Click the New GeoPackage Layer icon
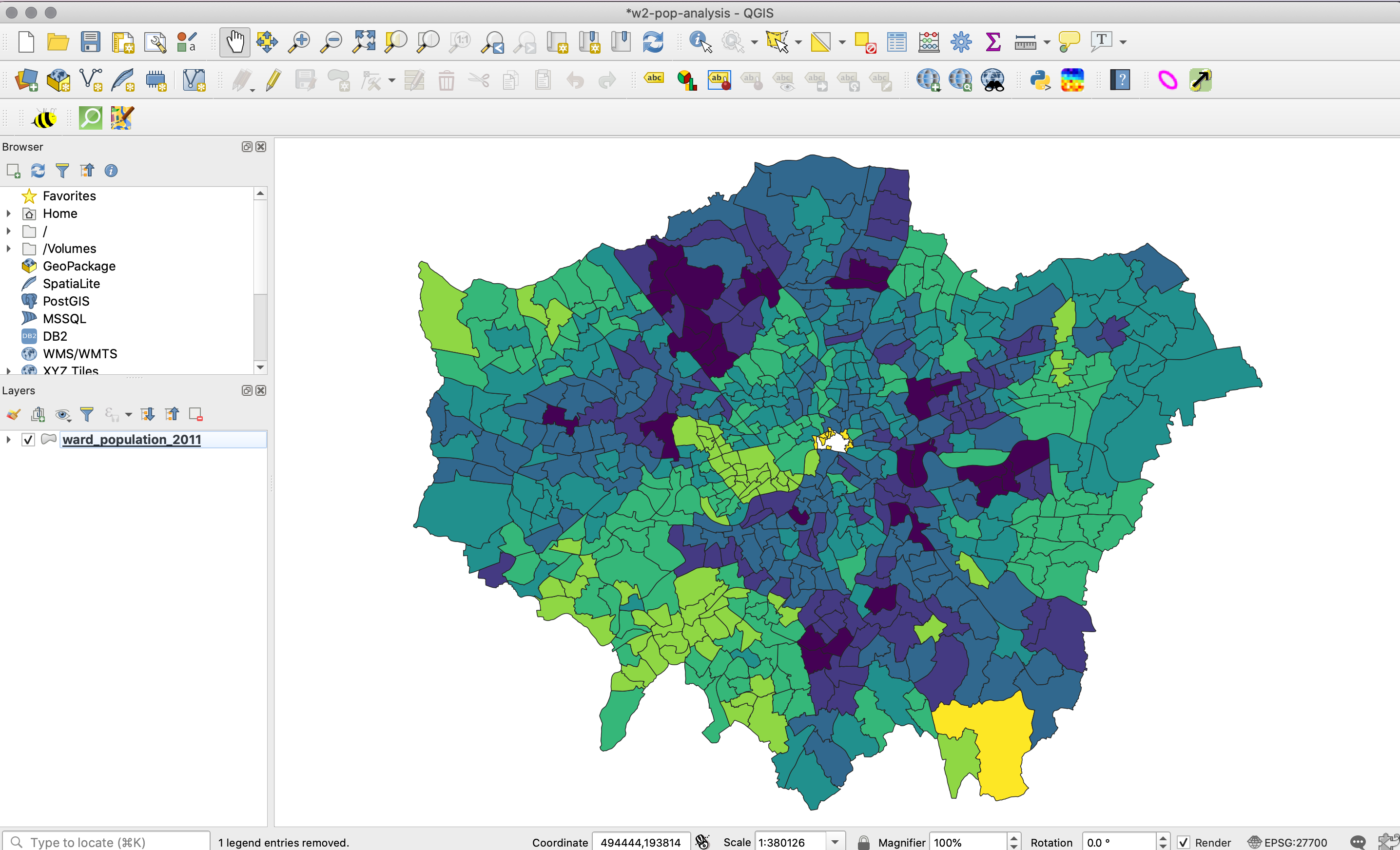1400x850 pixels. 58,80
